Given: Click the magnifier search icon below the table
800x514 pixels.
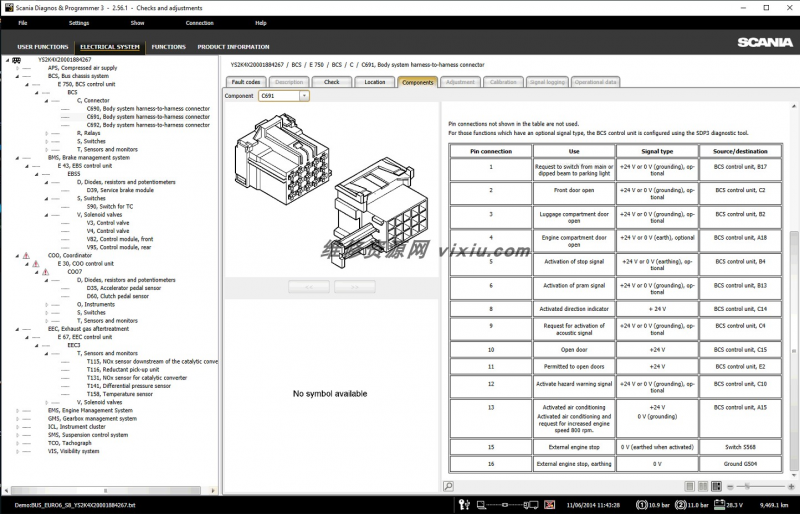Looking at the screenshot, I should pyautogui.click(x=448, y=486).
